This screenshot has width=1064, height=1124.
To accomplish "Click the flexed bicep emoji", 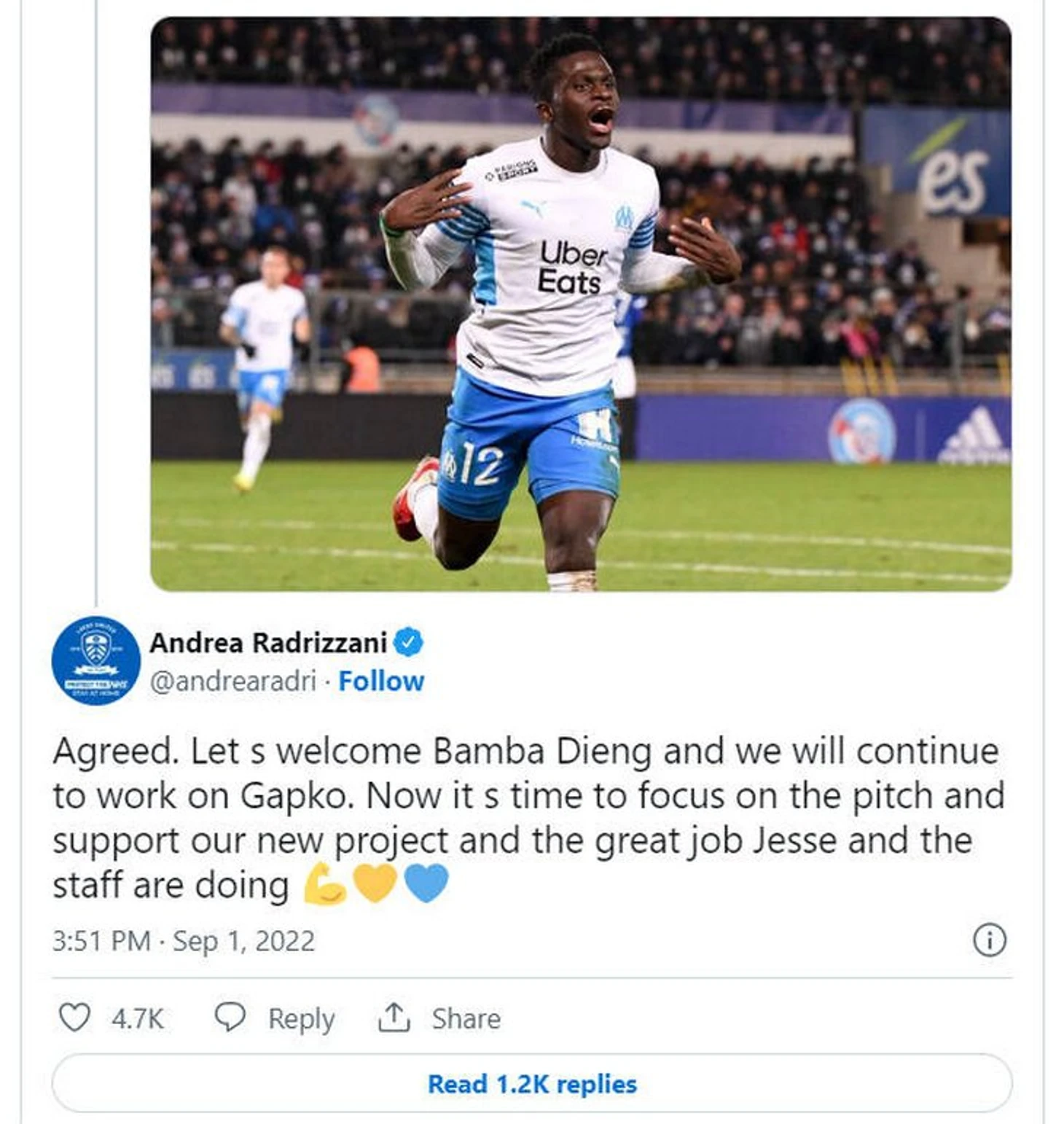I will coord(324,884).
